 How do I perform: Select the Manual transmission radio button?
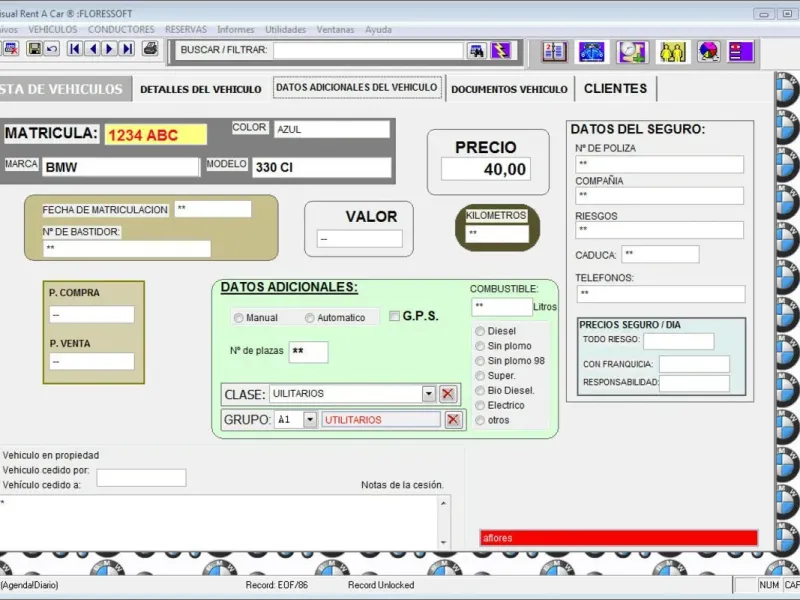pyautogui.click(x=238, y=318)
